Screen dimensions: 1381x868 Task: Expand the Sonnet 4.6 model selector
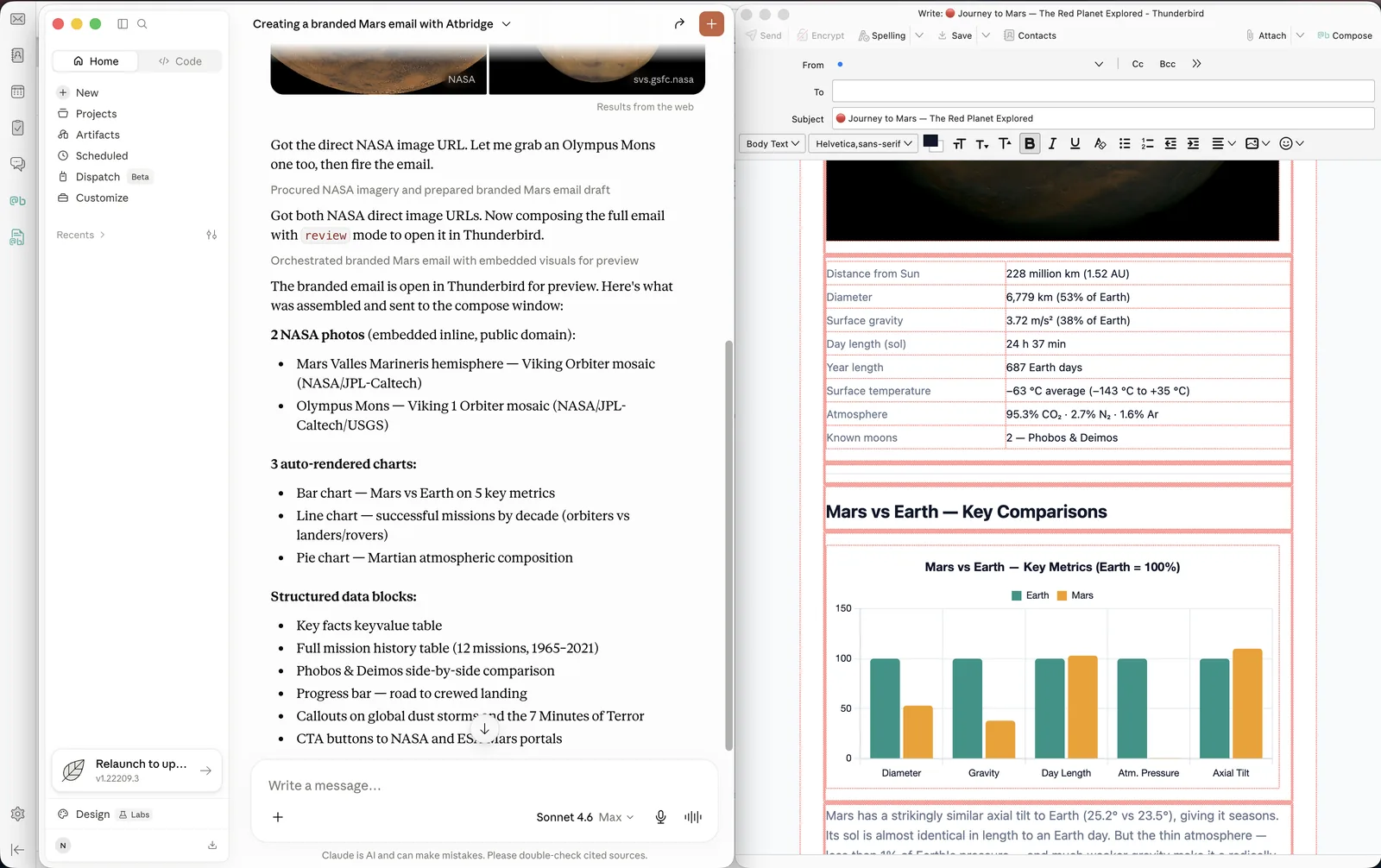pos(585,817)
